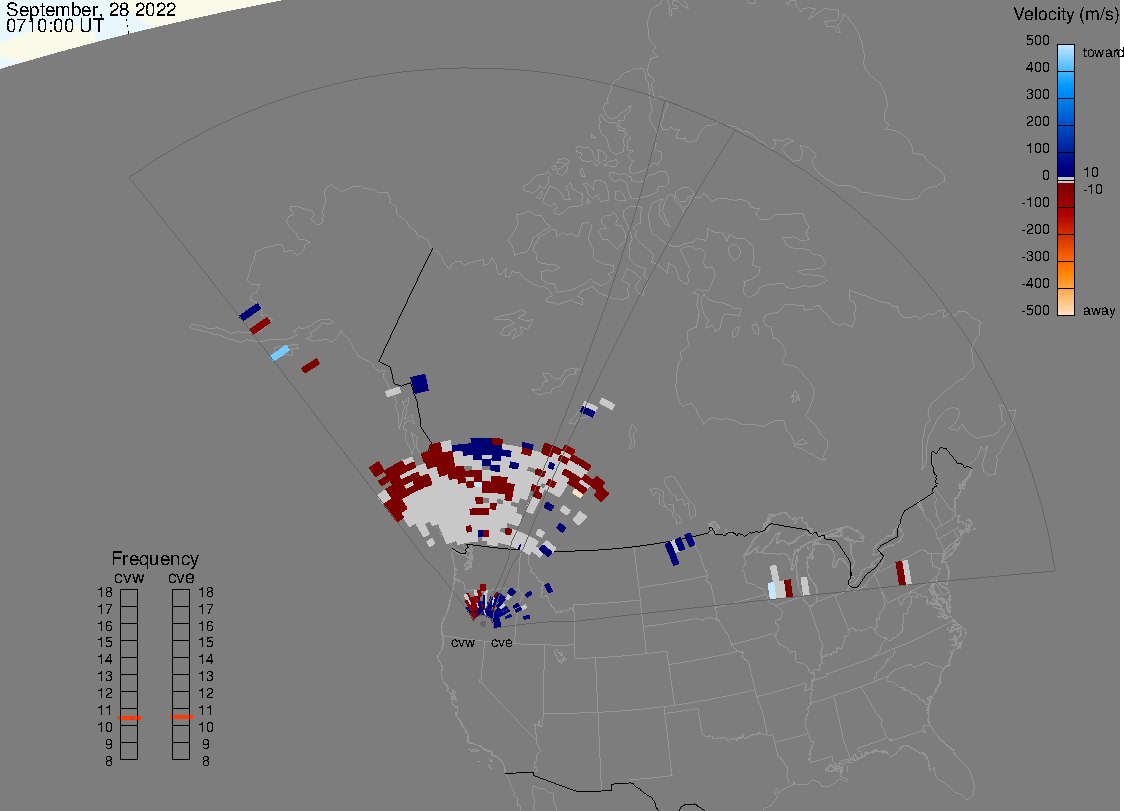1124x811 pixels.
Task: Click the time label '0710:00 UT'
Action: (x=55, y=27)
